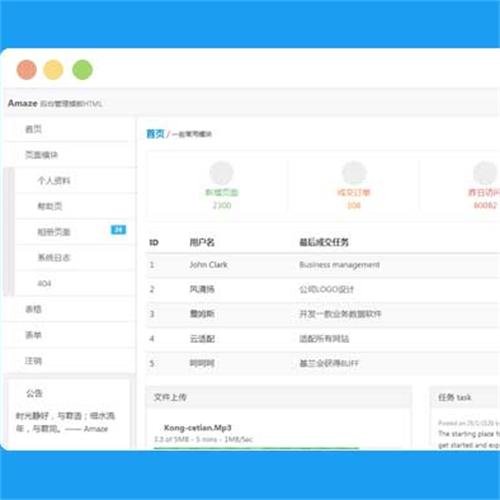Open 表格 in the sidebar
The width and height of the screenshot is (500, 500).
33,309
